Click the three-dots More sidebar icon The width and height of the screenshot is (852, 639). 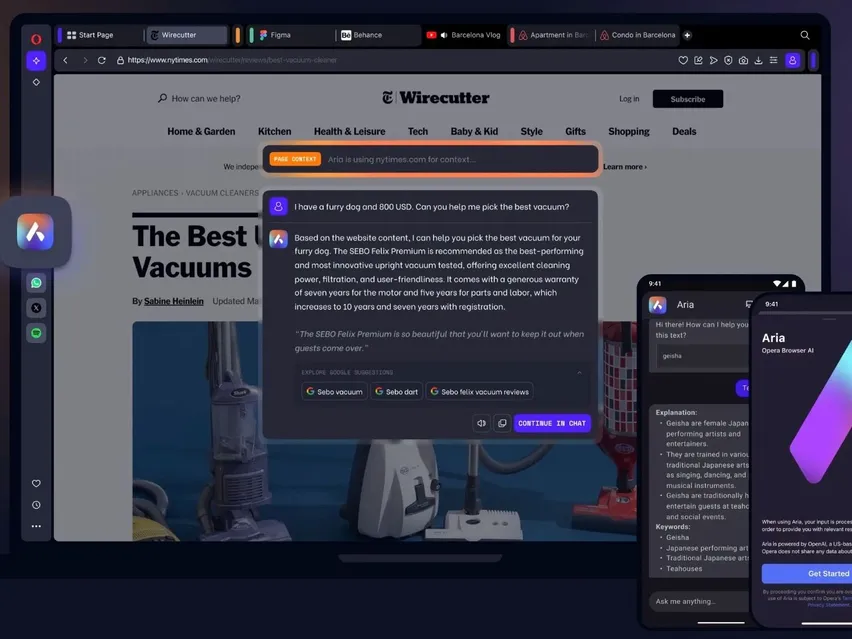point(36,526)
